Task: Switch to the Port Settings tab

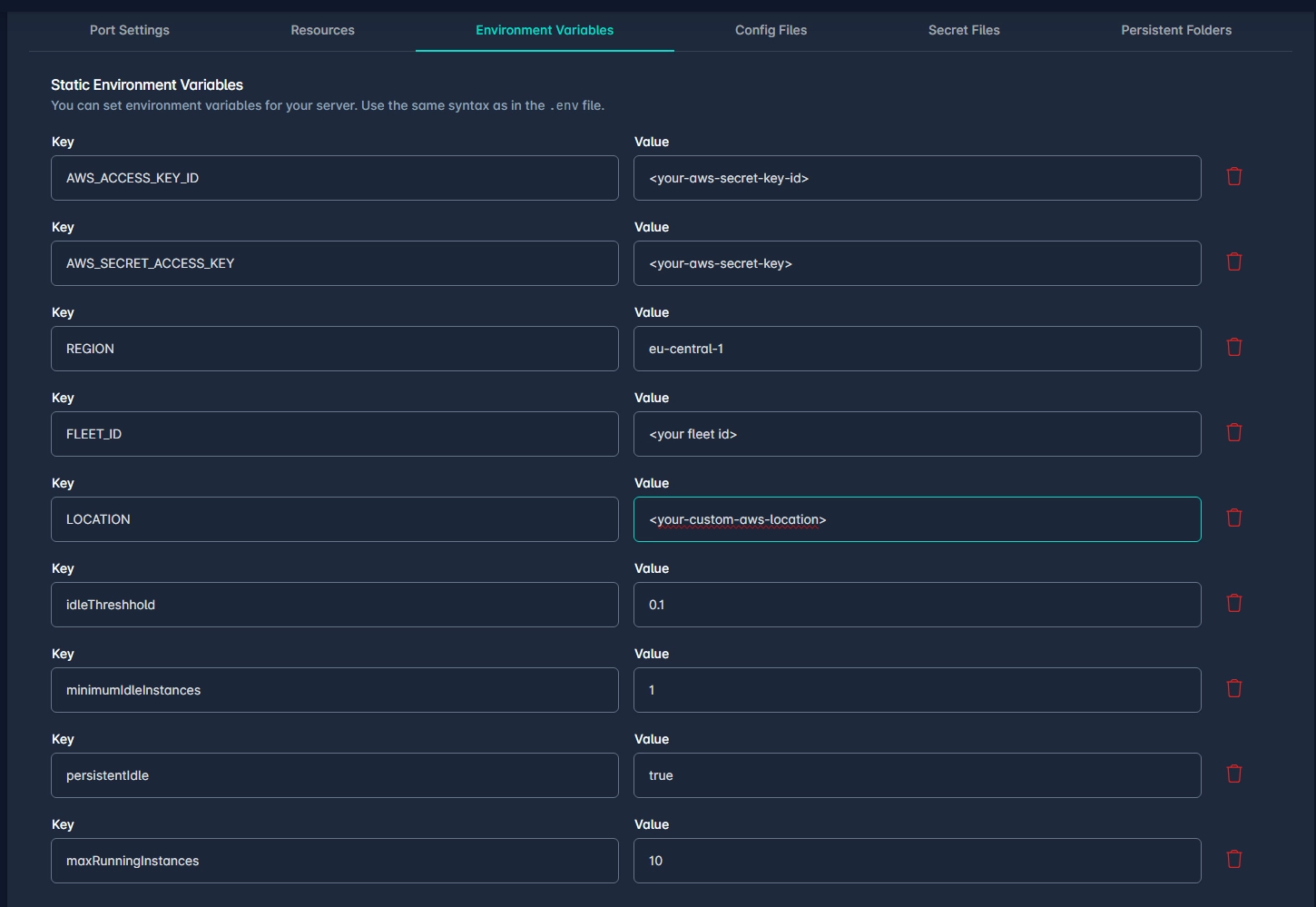Action: click(130, 30)
